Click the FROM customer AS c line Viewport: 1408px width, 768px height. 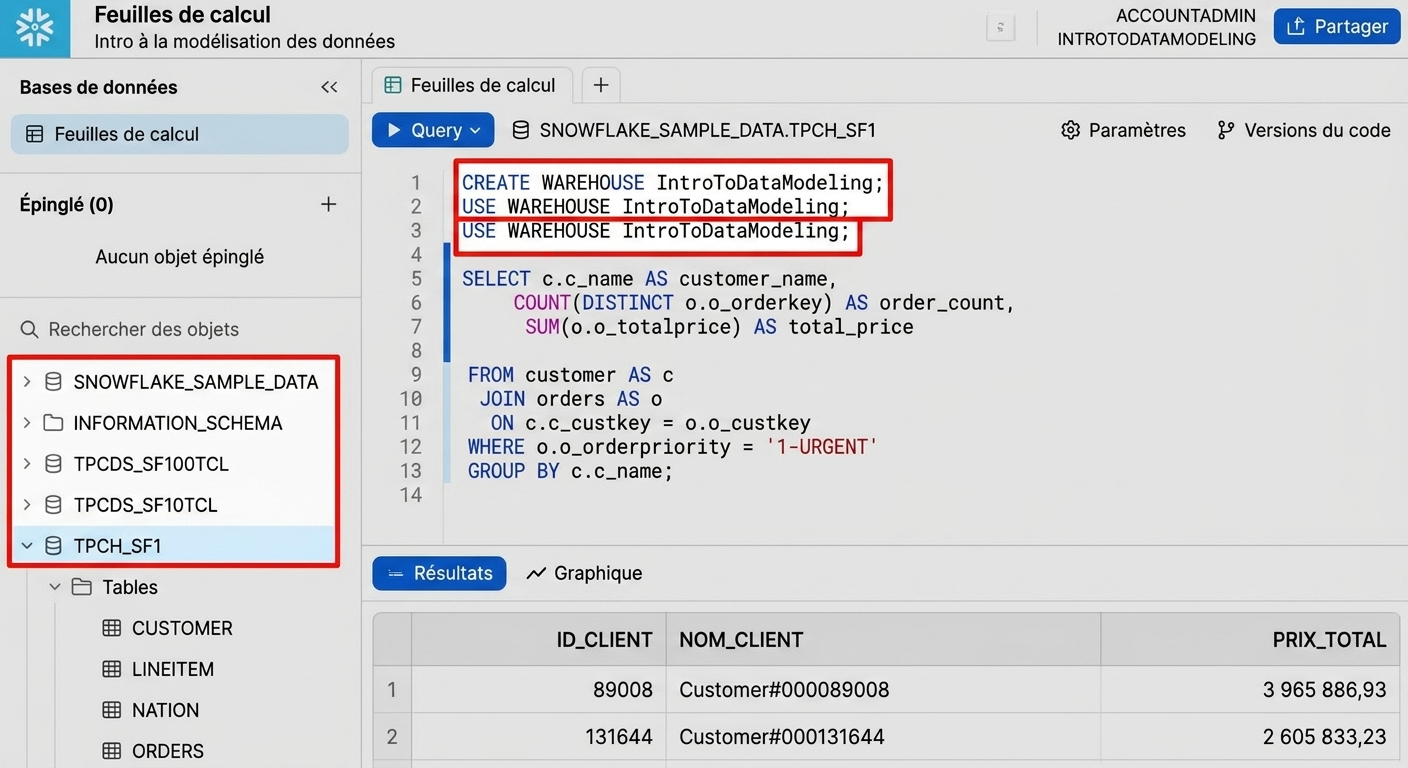[570, 375]
